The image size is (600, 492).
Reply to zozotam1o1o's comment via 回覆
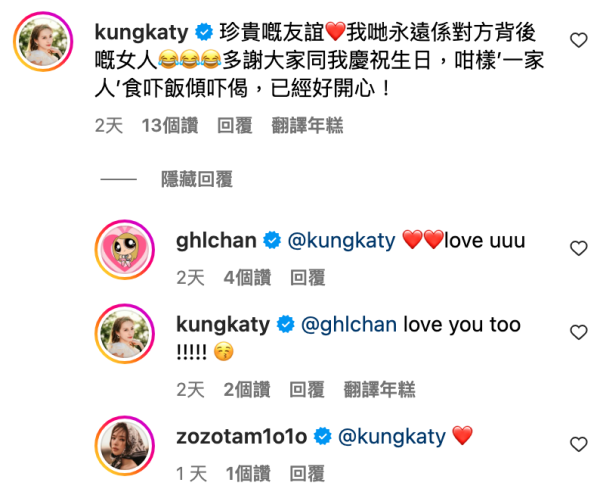307,474
